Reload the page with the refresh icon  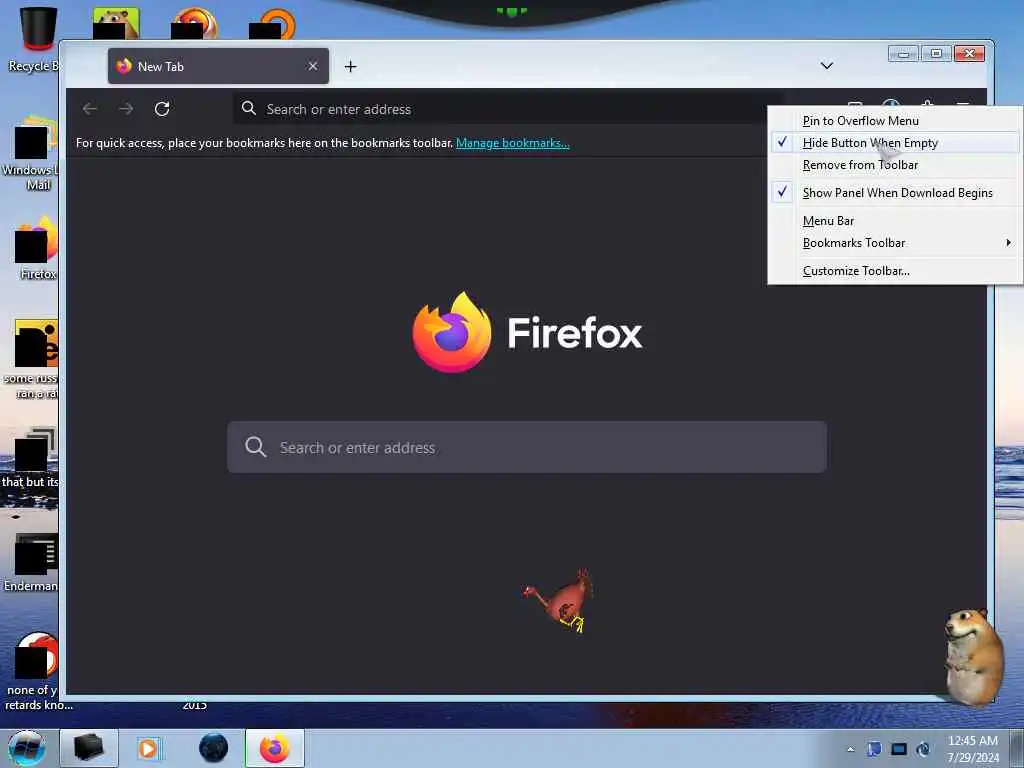pyautogui.click(x=162, y=109)
